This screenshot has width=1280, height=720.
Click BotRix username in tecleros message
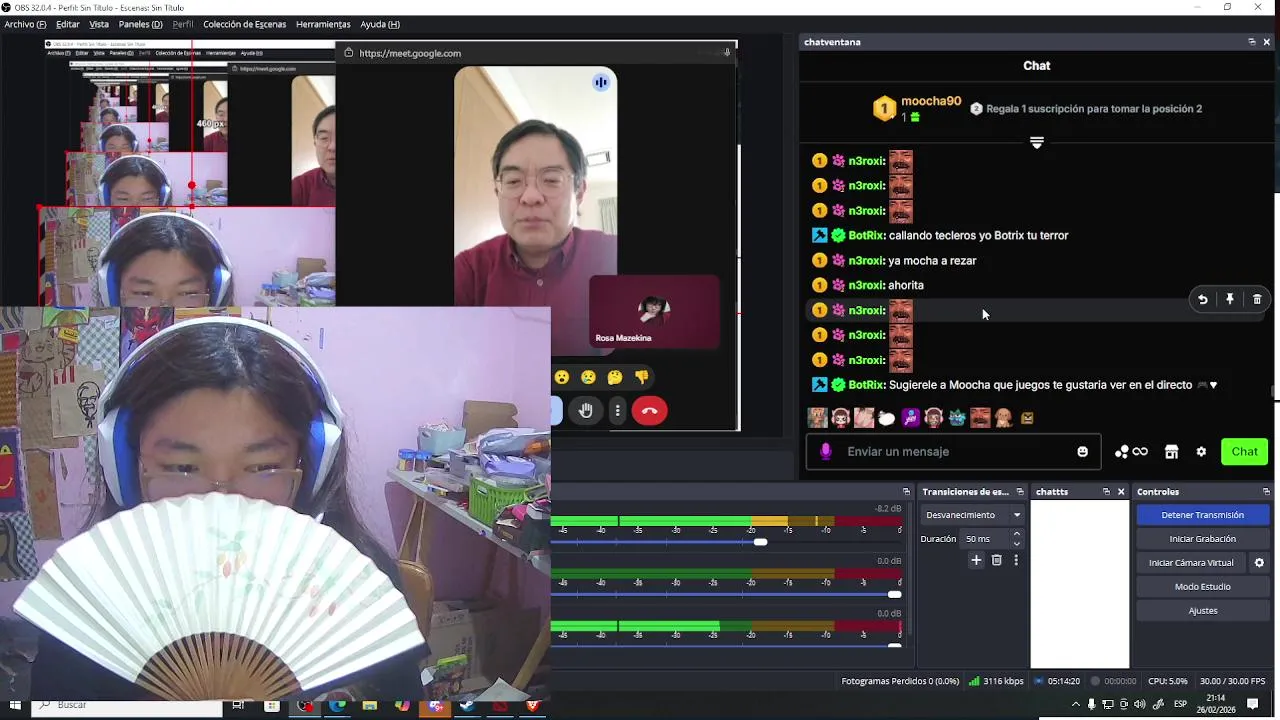(866, 236)
